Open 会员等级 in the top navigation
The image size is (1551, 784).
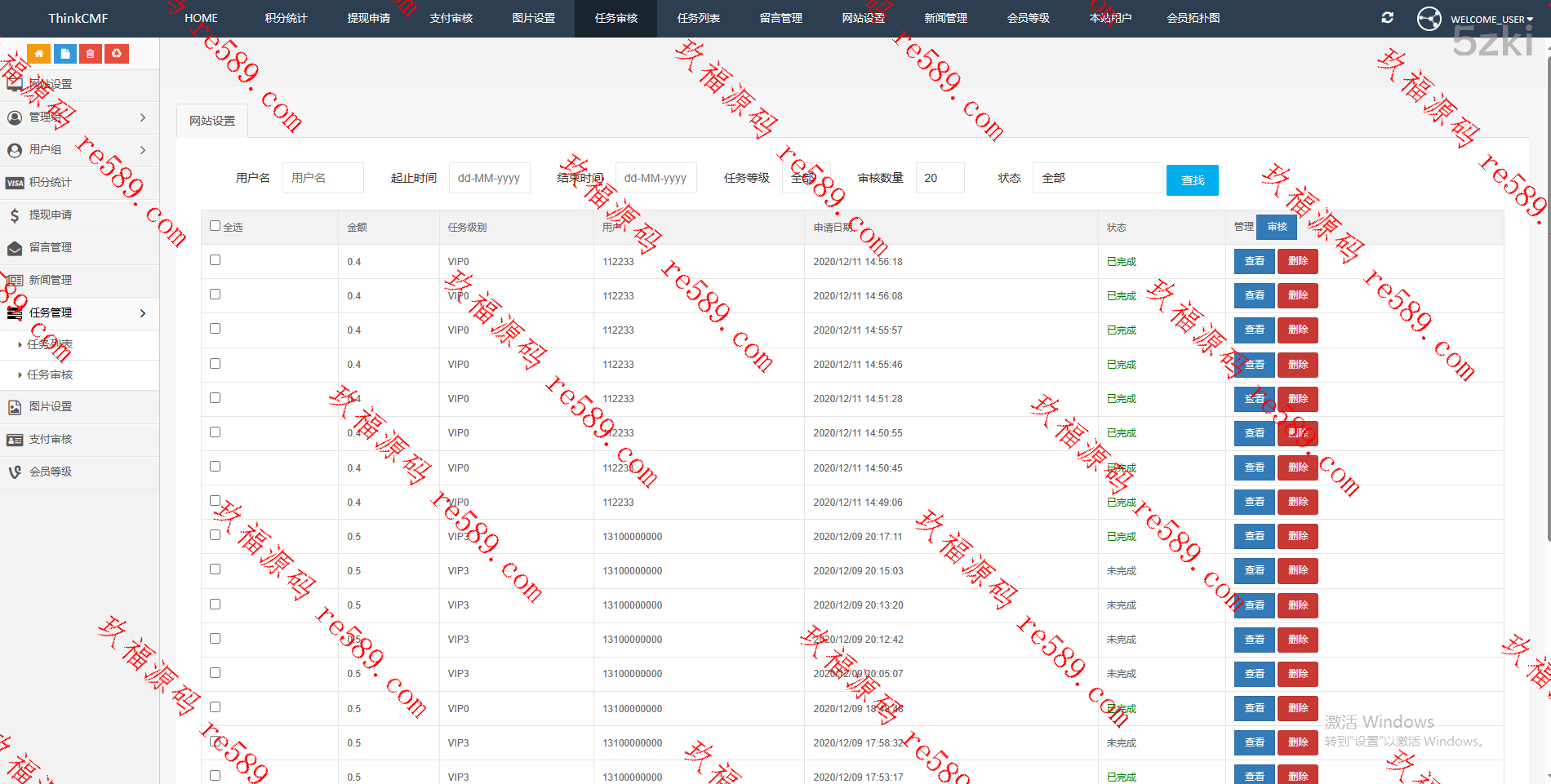[1028, 18]
